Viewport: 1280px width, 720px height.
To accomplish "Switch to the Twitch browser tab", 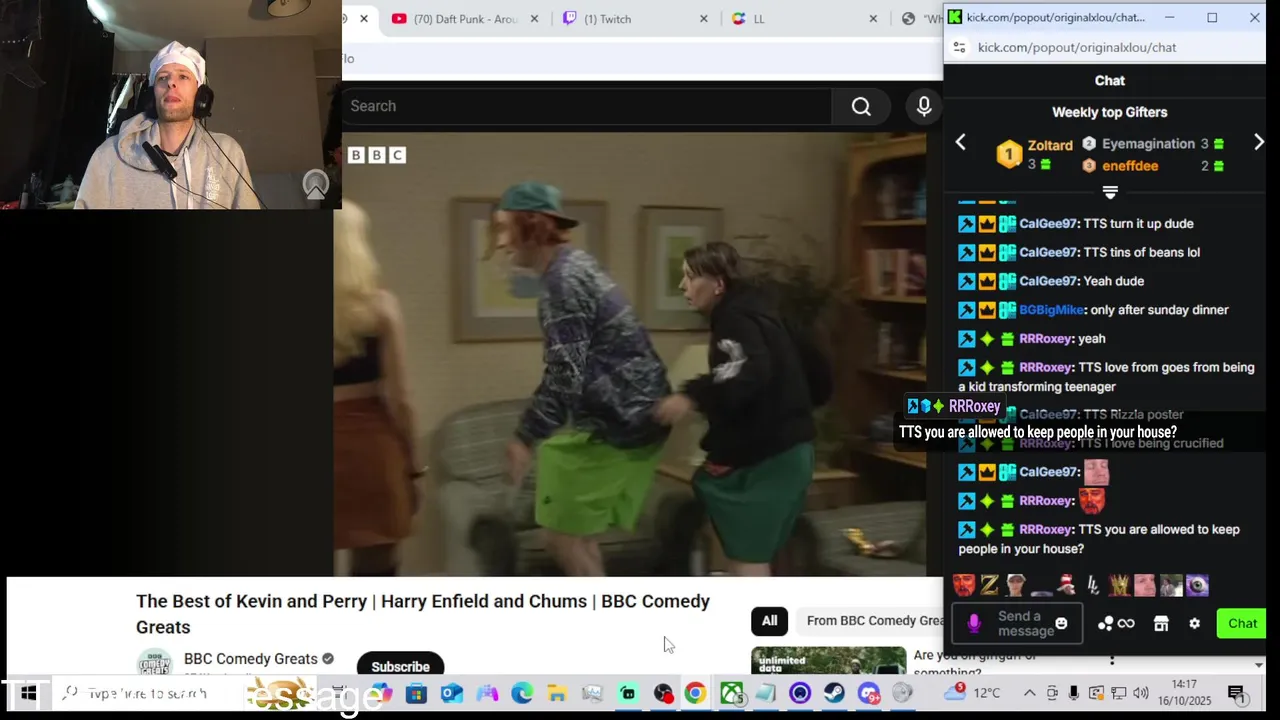I will [x=606, y=19].
